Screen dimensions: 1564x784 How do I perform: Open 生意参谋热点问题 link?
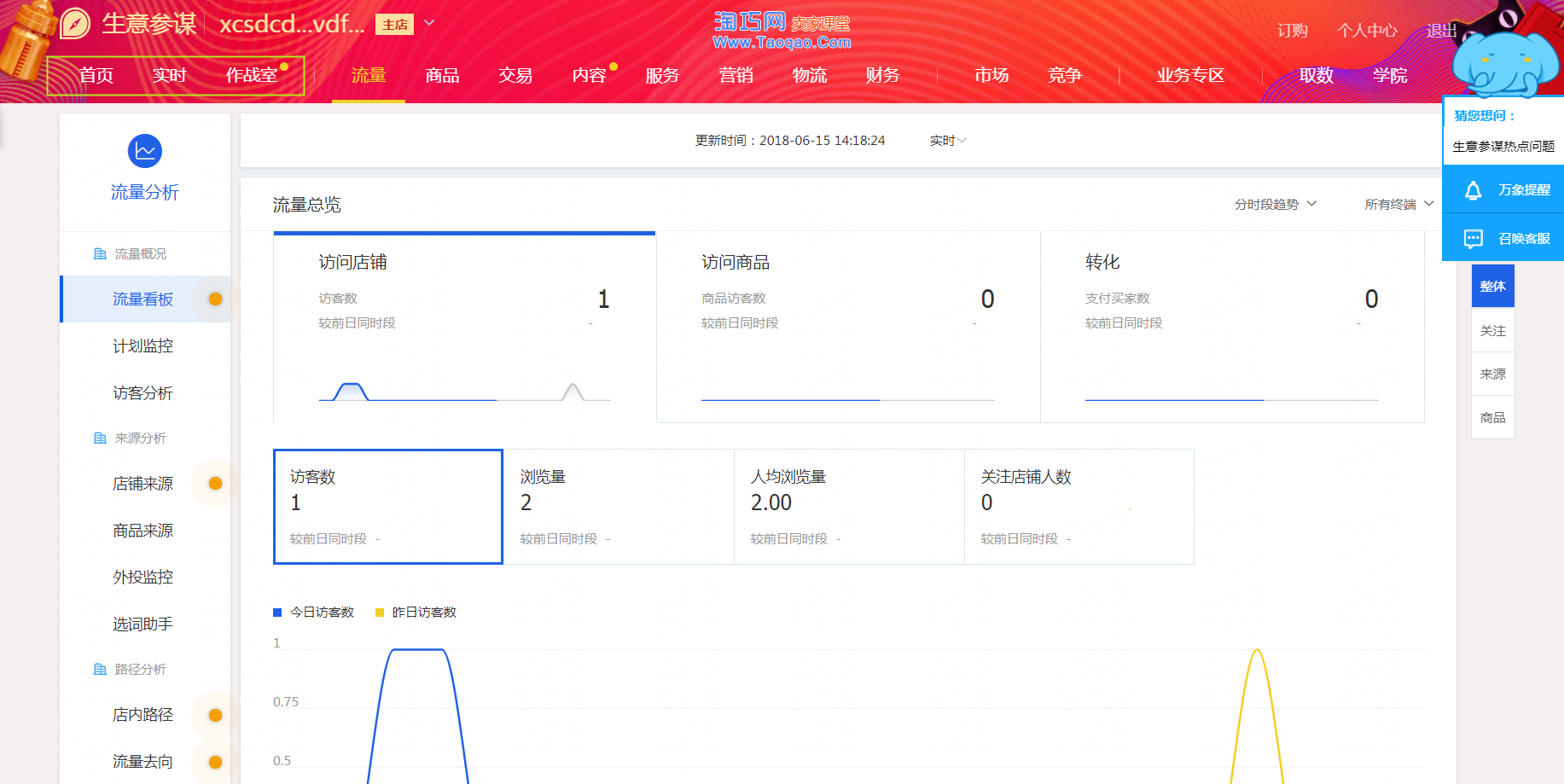1503,147
